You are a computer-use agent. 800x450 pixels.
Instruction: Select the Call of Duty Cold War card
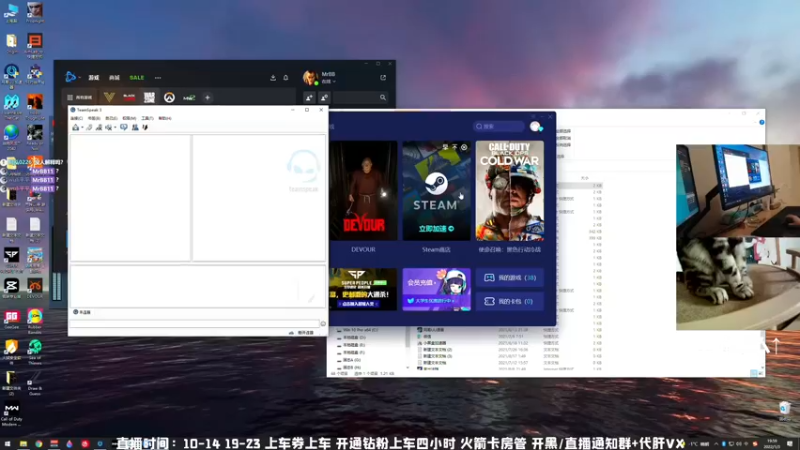510,191
